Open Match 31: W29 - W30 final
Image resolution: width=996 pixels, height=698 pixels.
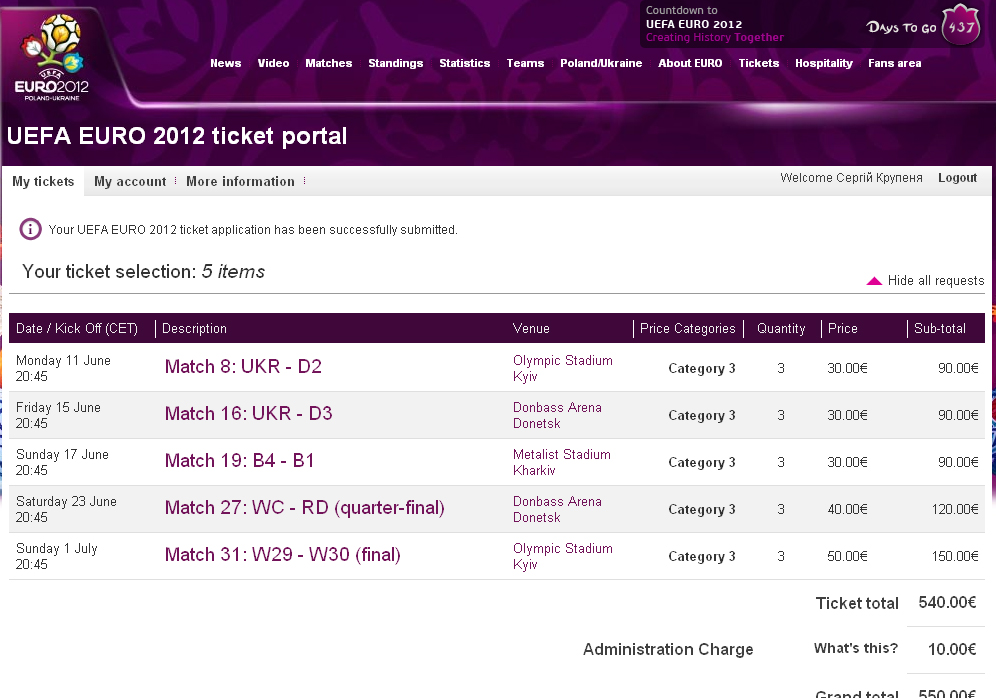pos(282,555)
